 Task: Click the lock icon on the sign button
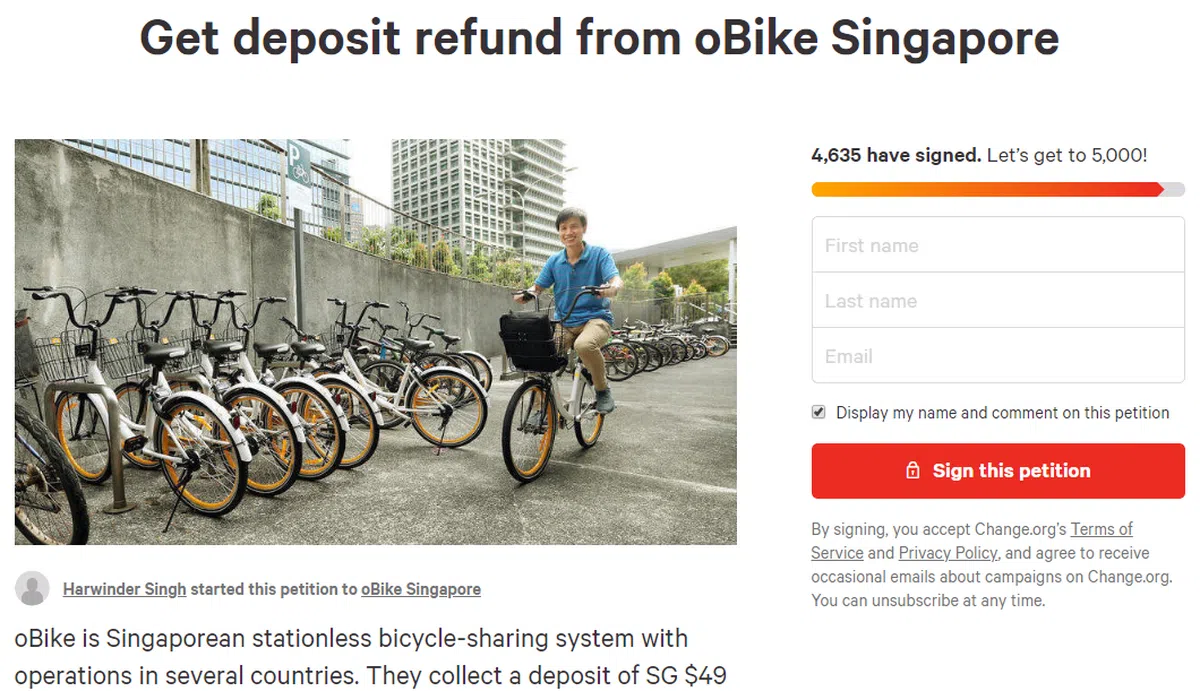(912, 471)
